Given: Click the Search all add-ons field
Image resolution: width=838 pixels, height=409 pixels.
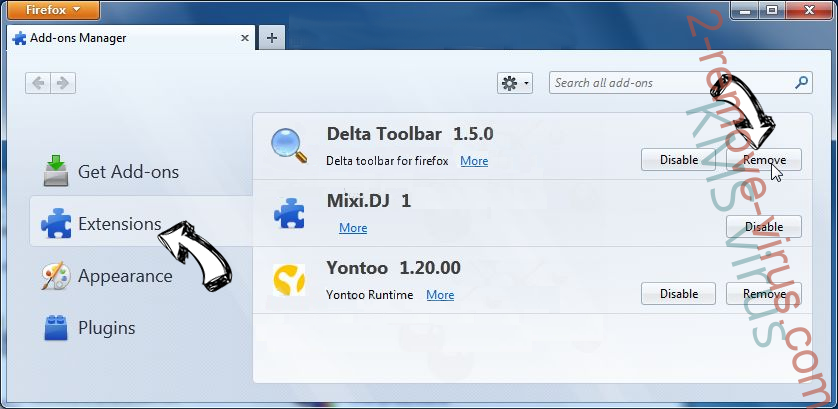Looking at the screenshot, I should click(x=670, y=84).
